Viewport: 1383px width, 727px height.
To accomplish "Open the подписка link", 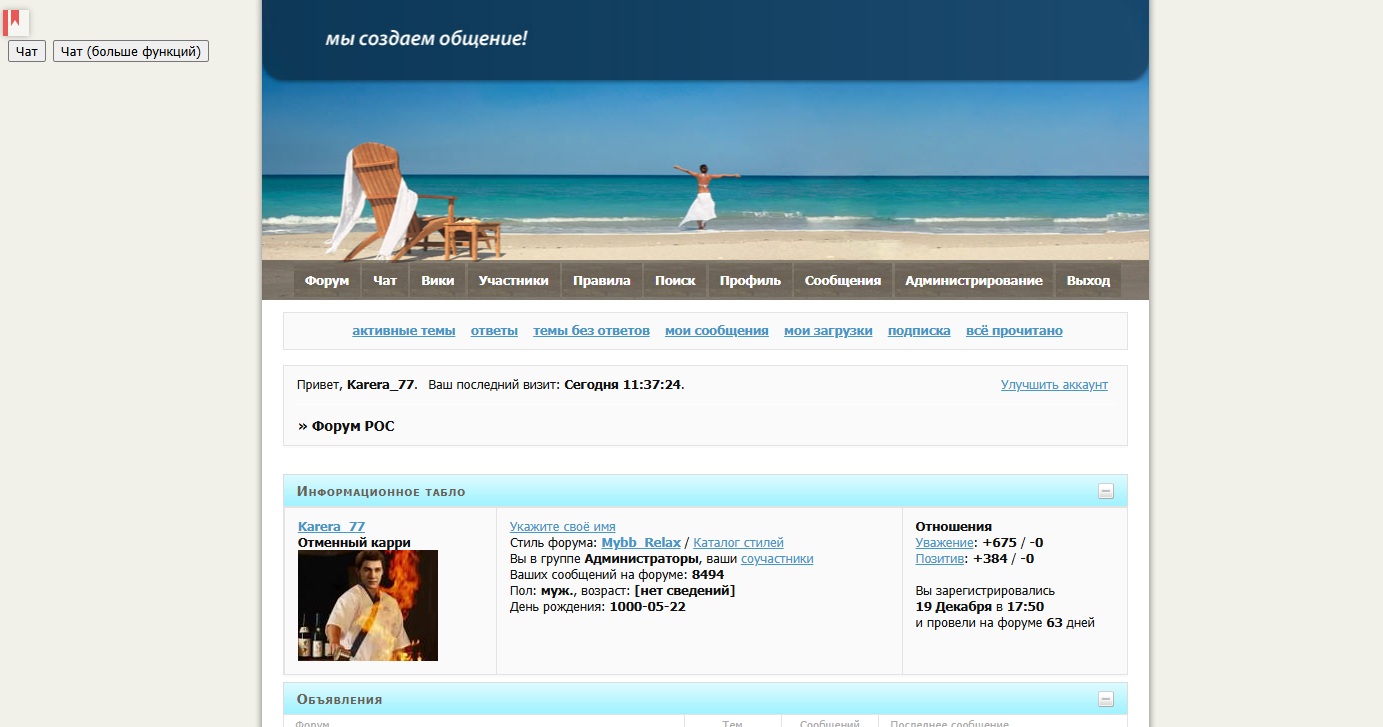I will click(x=919, y=331).
